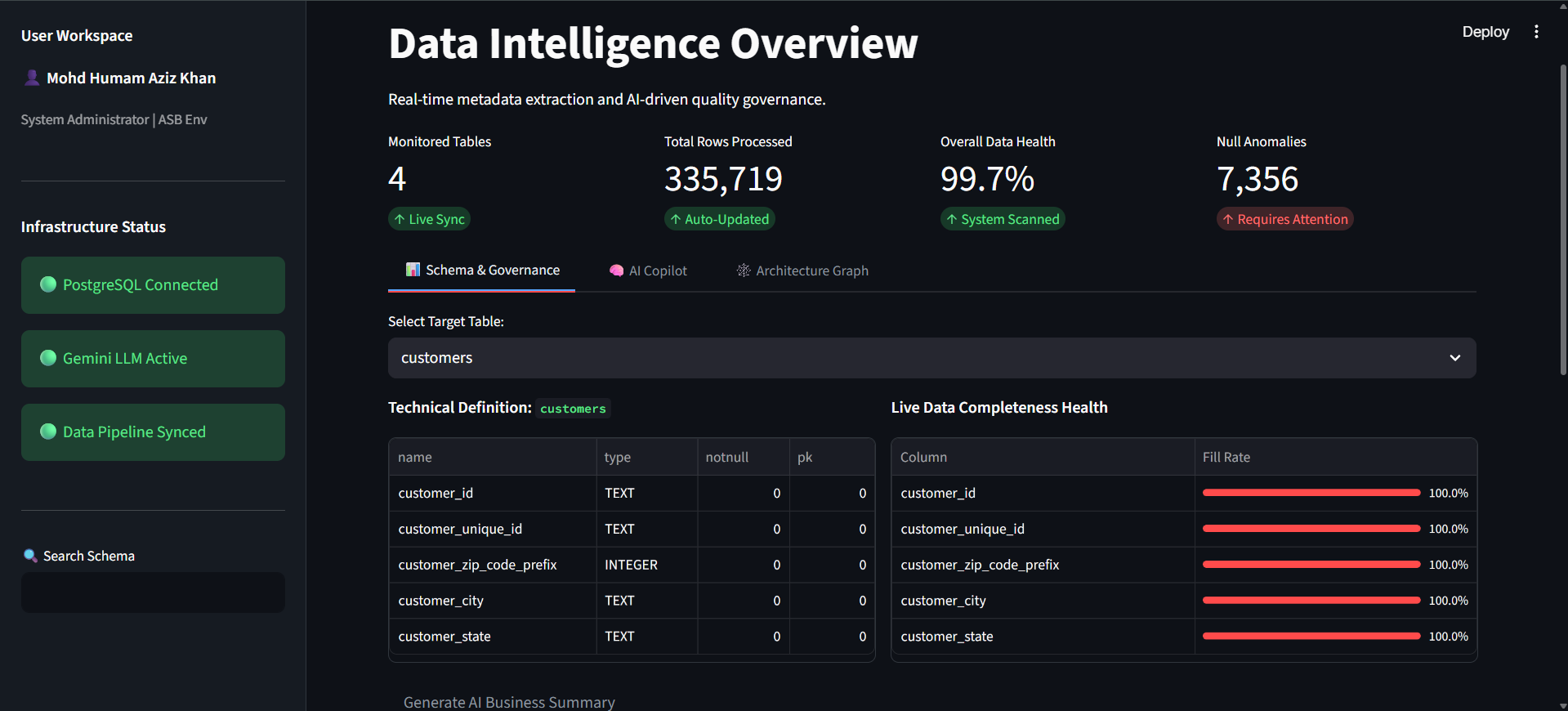The height and width of the screenshot is (711, 1568).
Task: Select customer_unique_id cell in Technical Definition table
Action: pos(493,529)
